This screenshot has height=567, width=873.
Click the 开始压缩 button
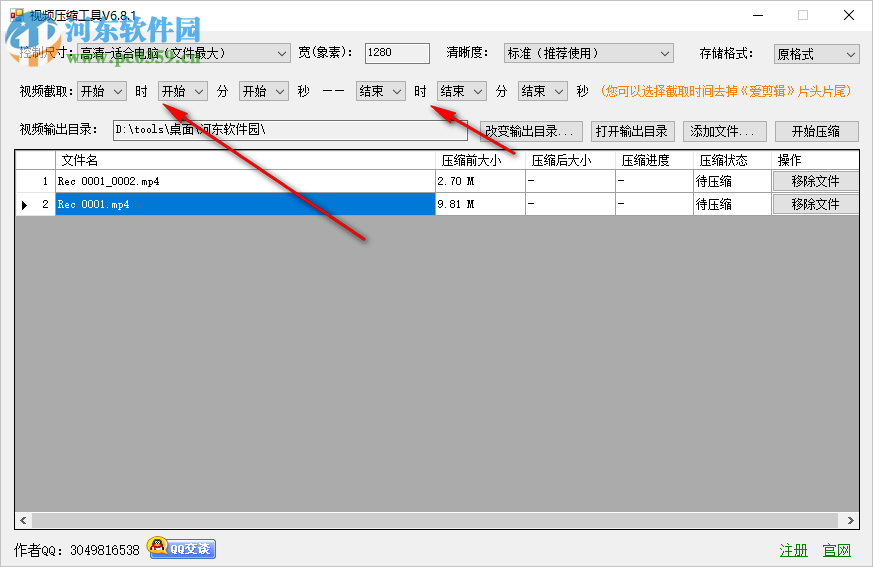816,131
